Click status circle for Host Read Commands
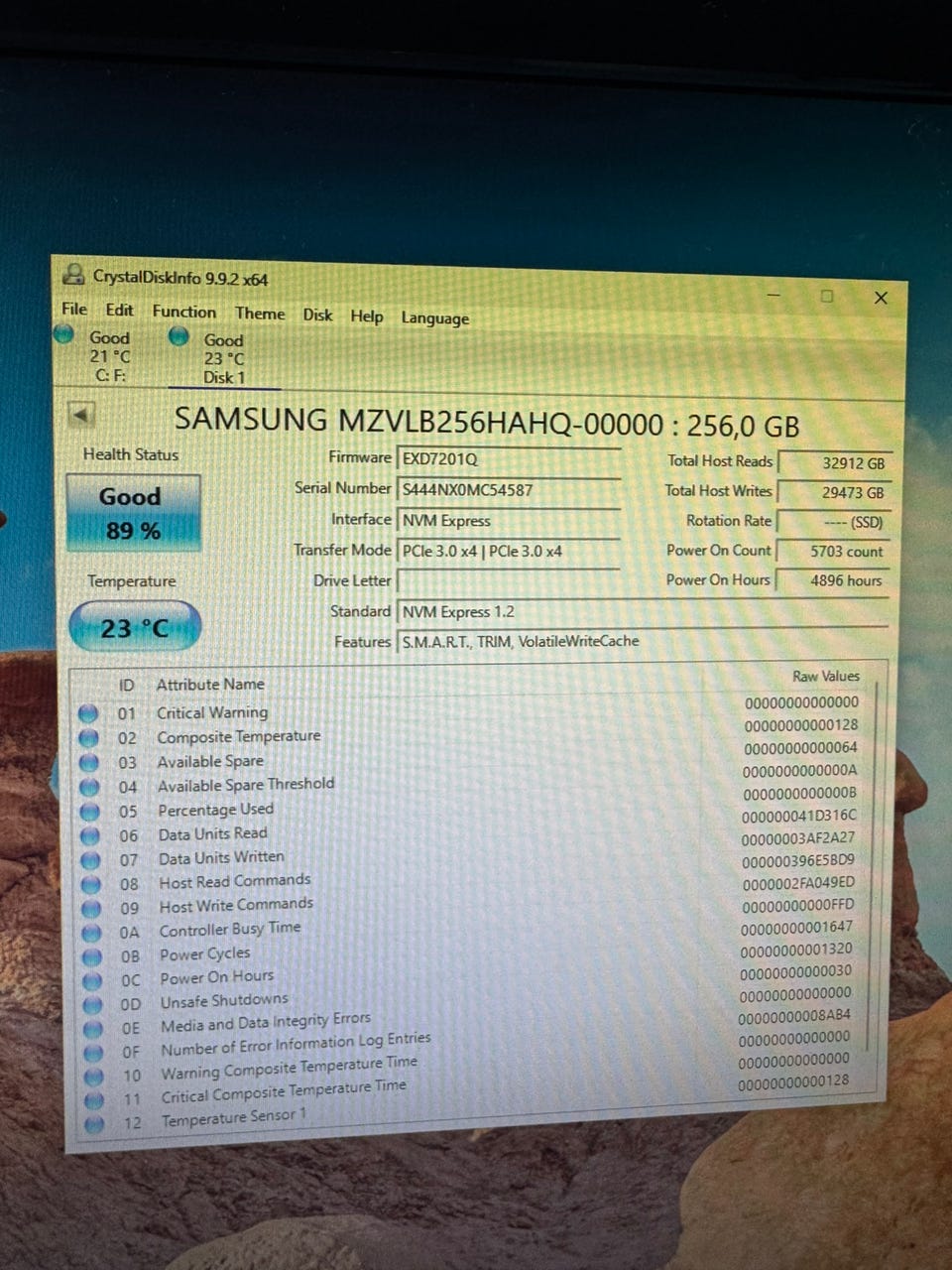 91,883
